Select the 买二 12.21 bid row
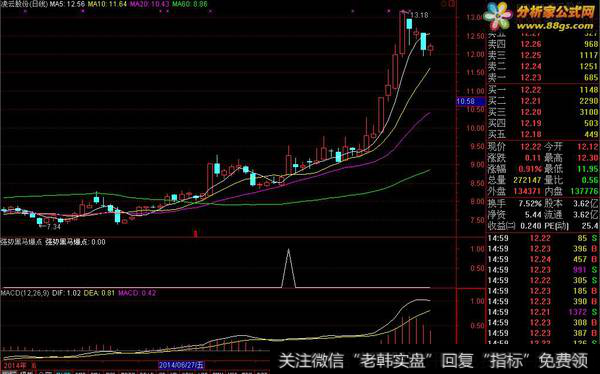Viewport: 600px width, 374px height. 543,101
